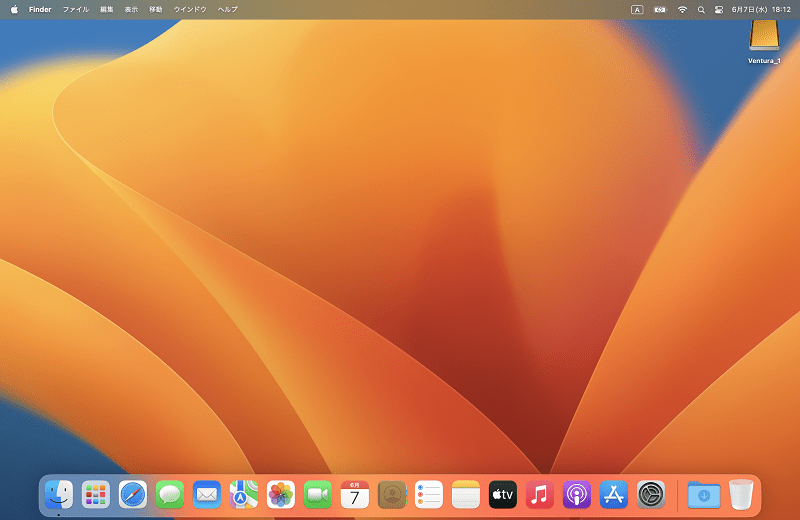Open Spotlight search magnifier
Viewport: 800px width, 520px height.
tap(701, 9)
